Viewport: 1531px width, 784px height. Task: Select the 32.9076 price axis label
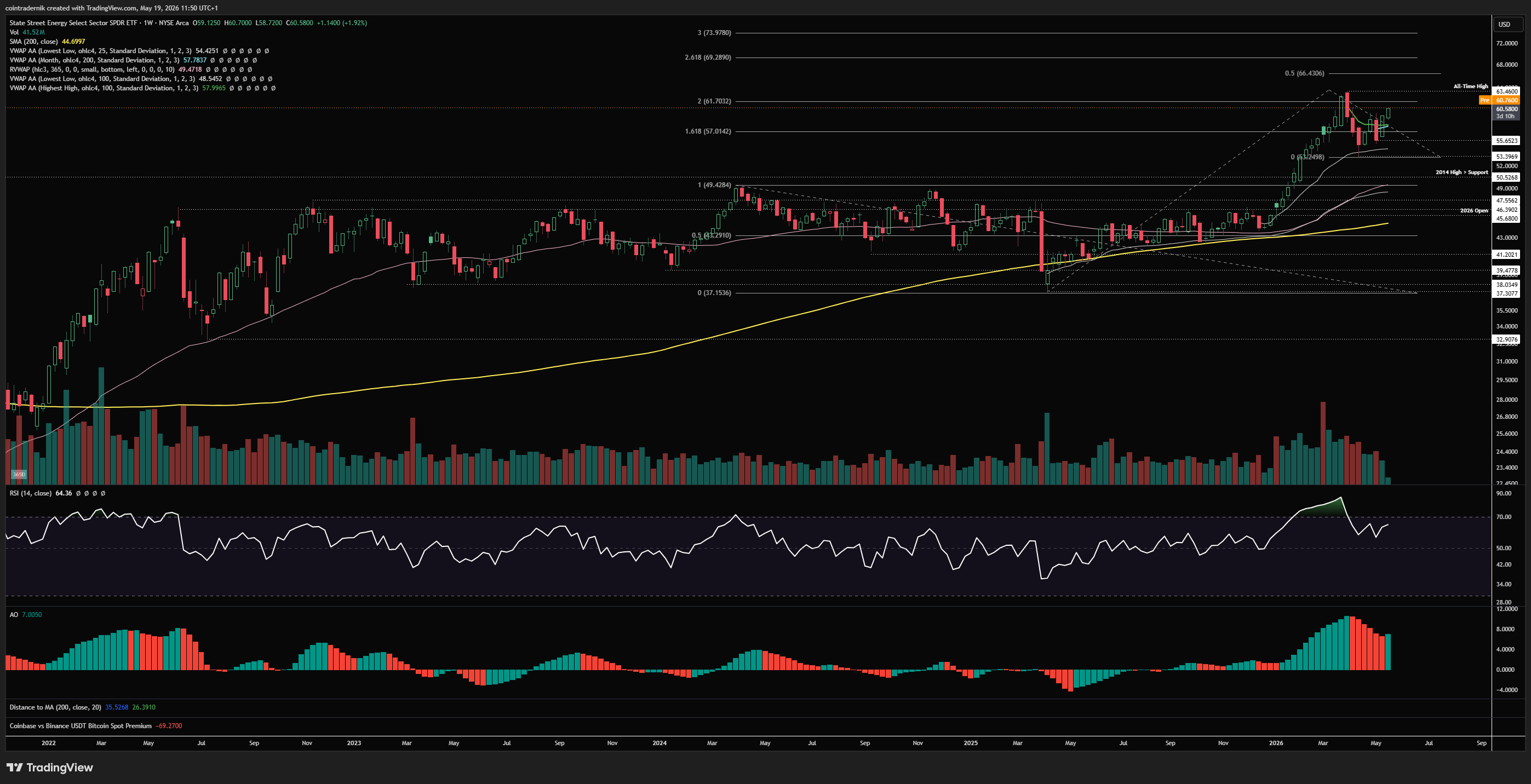[1507, 340]
